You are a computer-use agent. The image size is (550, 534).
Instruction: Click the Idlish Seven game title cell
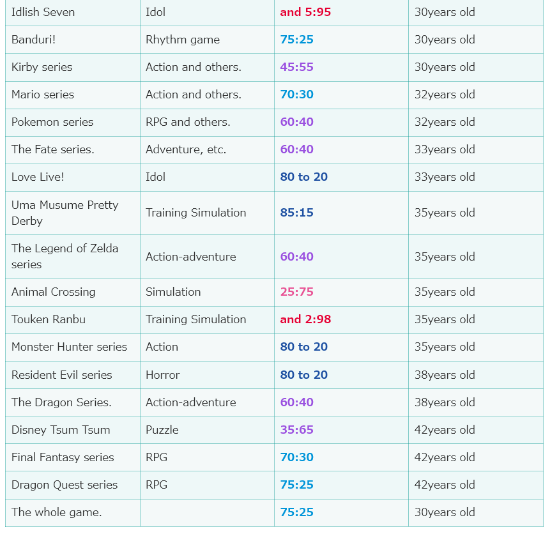click(x=73, y=12)
